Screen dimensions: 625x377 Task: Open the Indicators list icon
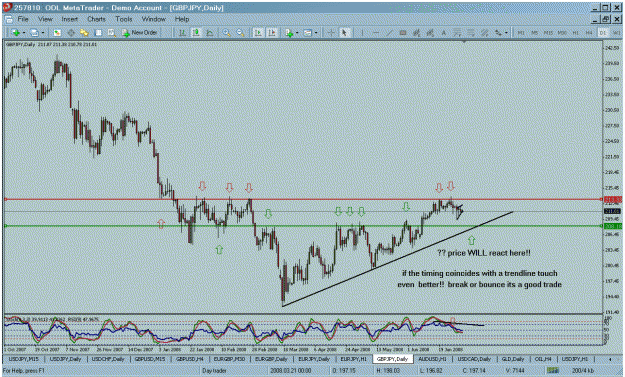[x=289, y=33]
